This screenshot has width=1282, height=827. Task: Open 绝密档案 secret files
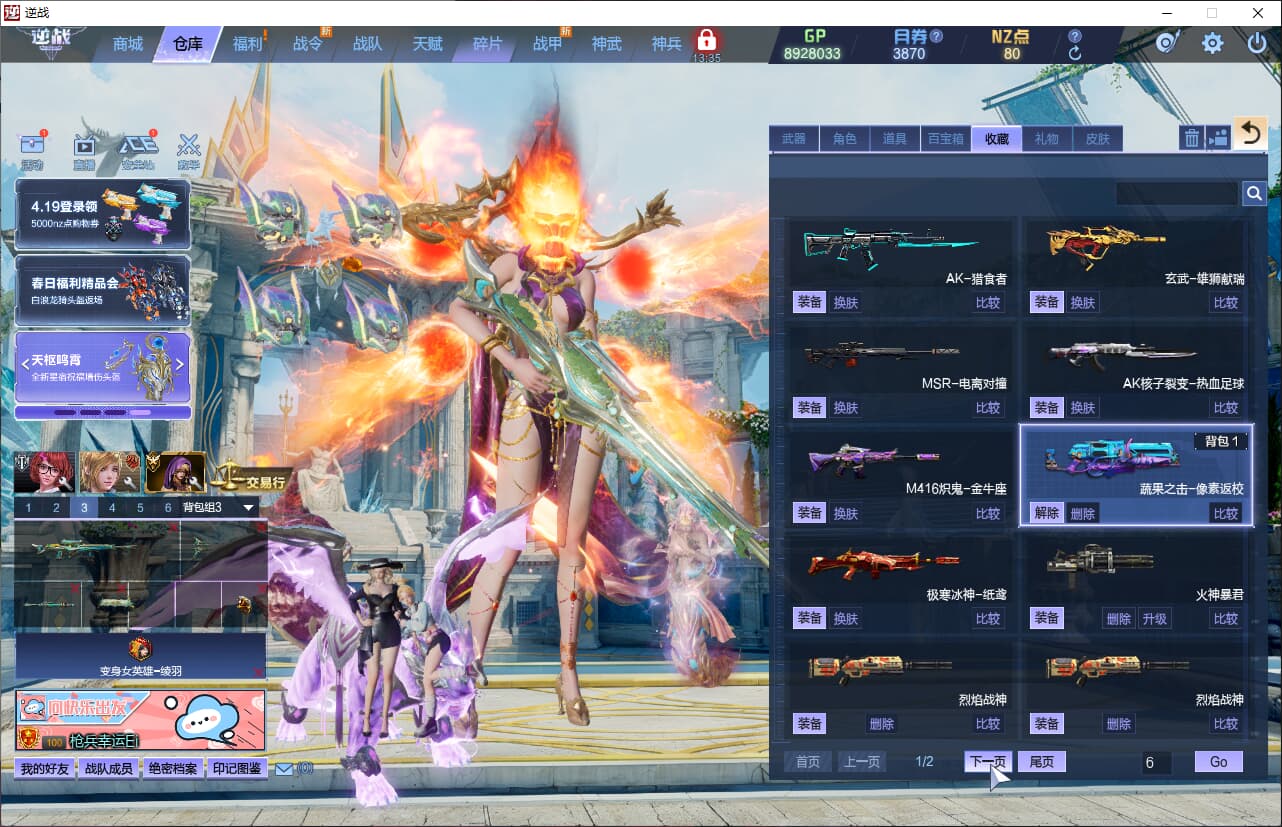pos(173,769)
